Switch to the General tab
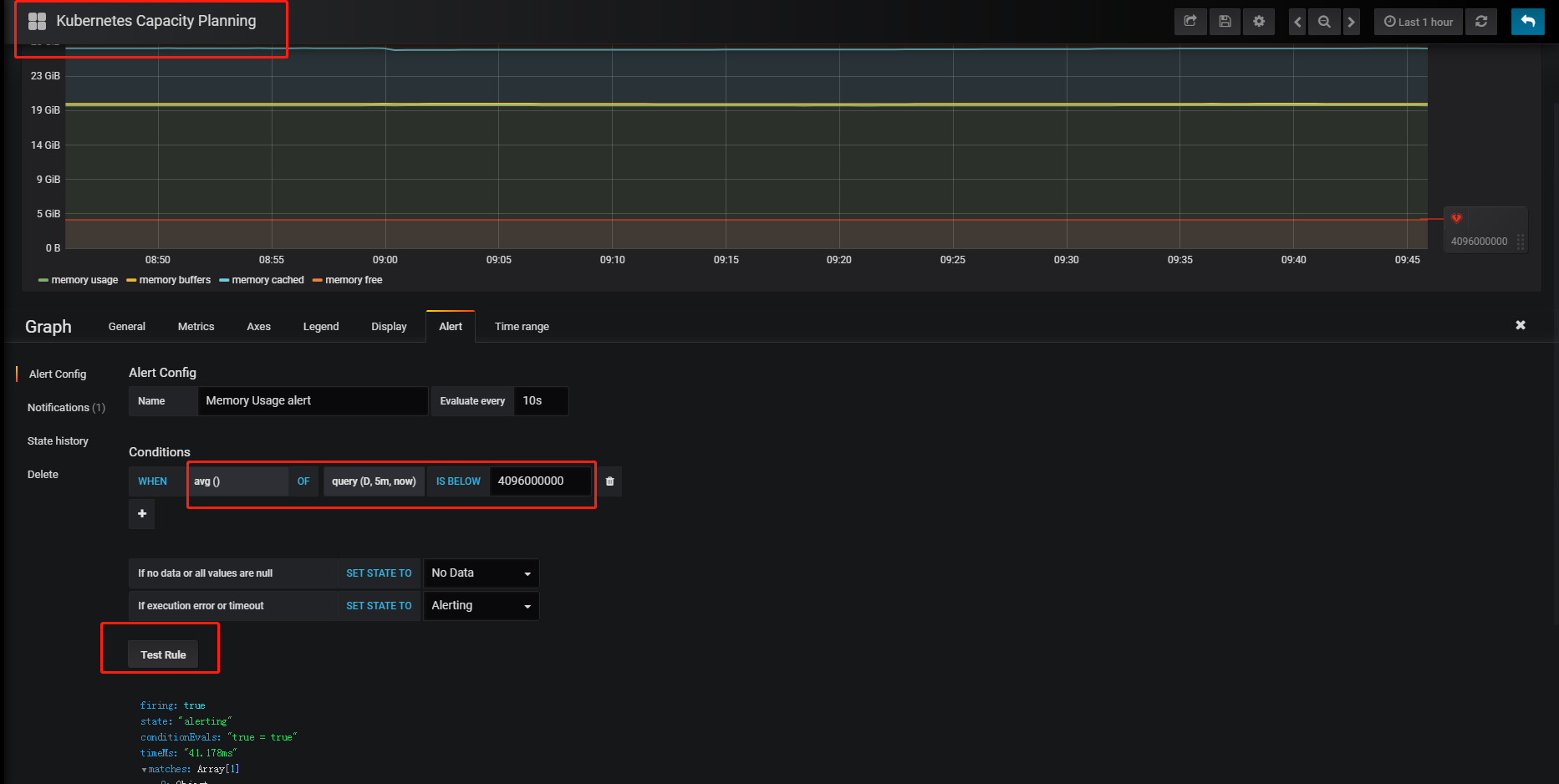 pos(127,327)
